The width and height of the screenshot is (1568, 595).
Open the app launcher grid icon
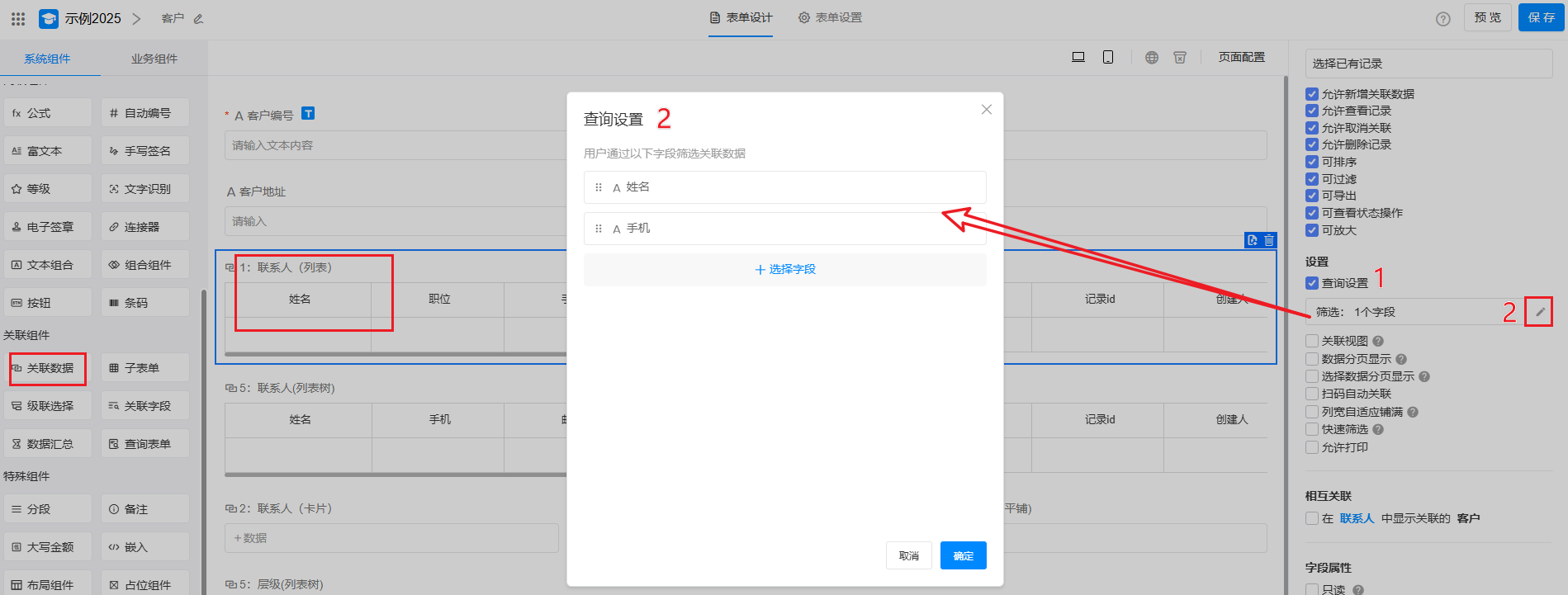[x=18, y=18]
